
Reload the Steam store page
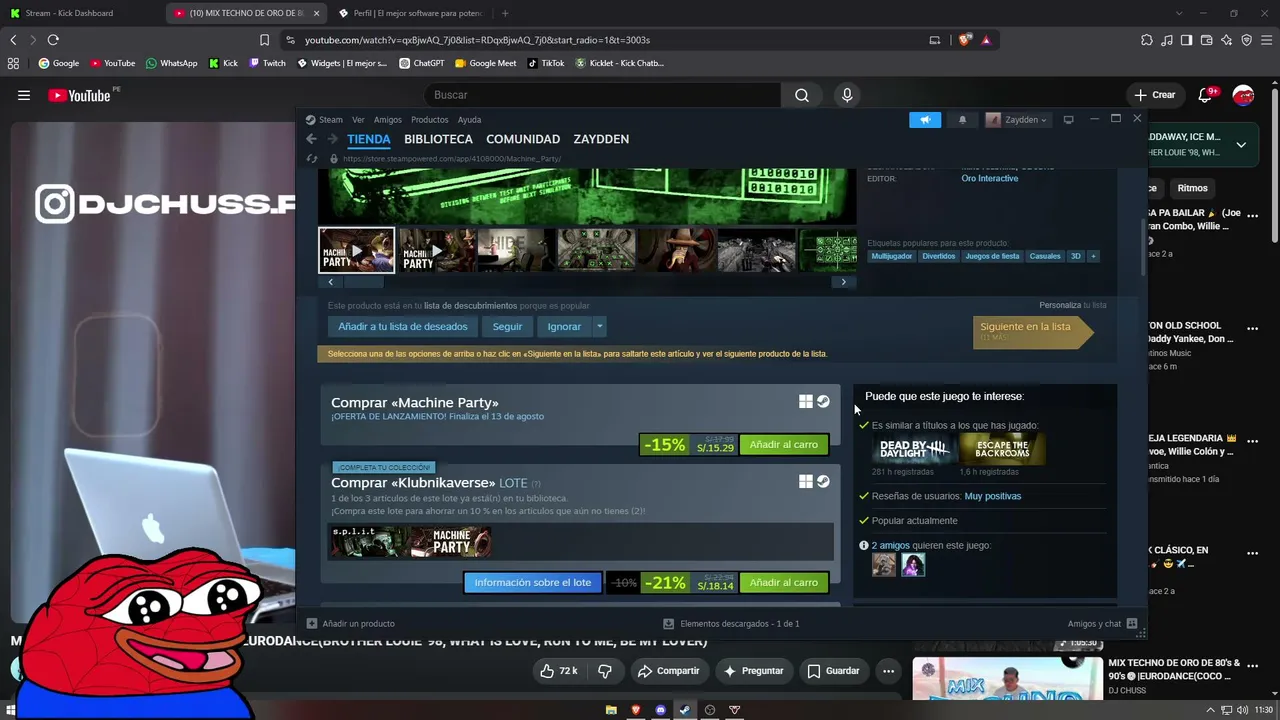click(x=312, y=158)
